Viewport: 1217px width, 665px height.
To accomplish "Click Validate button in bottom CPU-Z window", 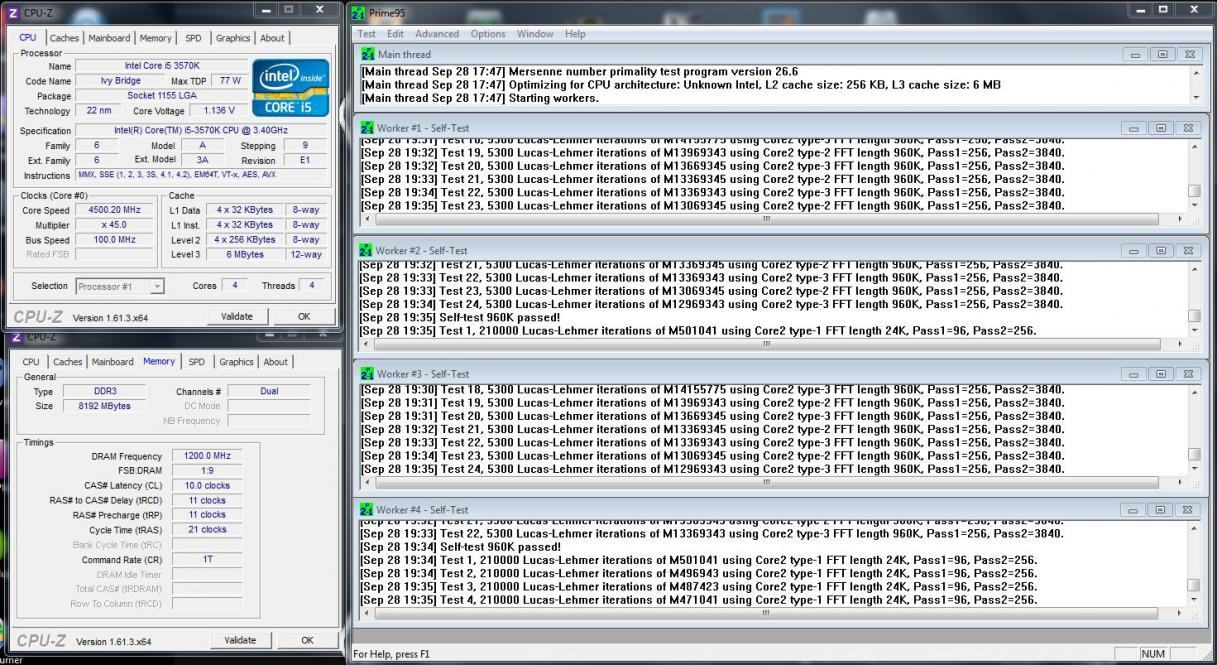I will [x=240, y=640].
